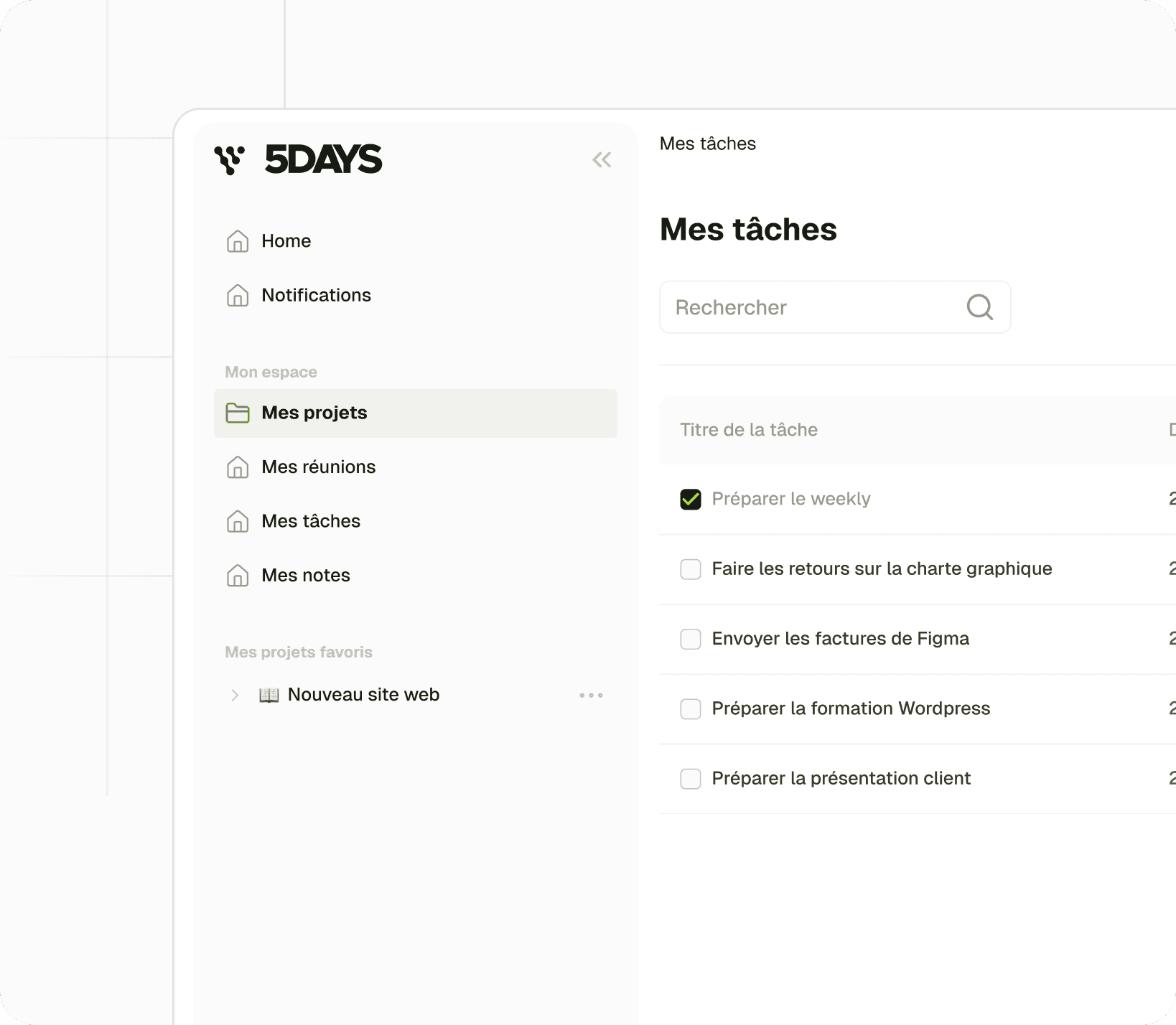Click the house icon next to Home
Image resolution: width=1176 pixels, height=1025 pixels.
[x=237, y=241]
